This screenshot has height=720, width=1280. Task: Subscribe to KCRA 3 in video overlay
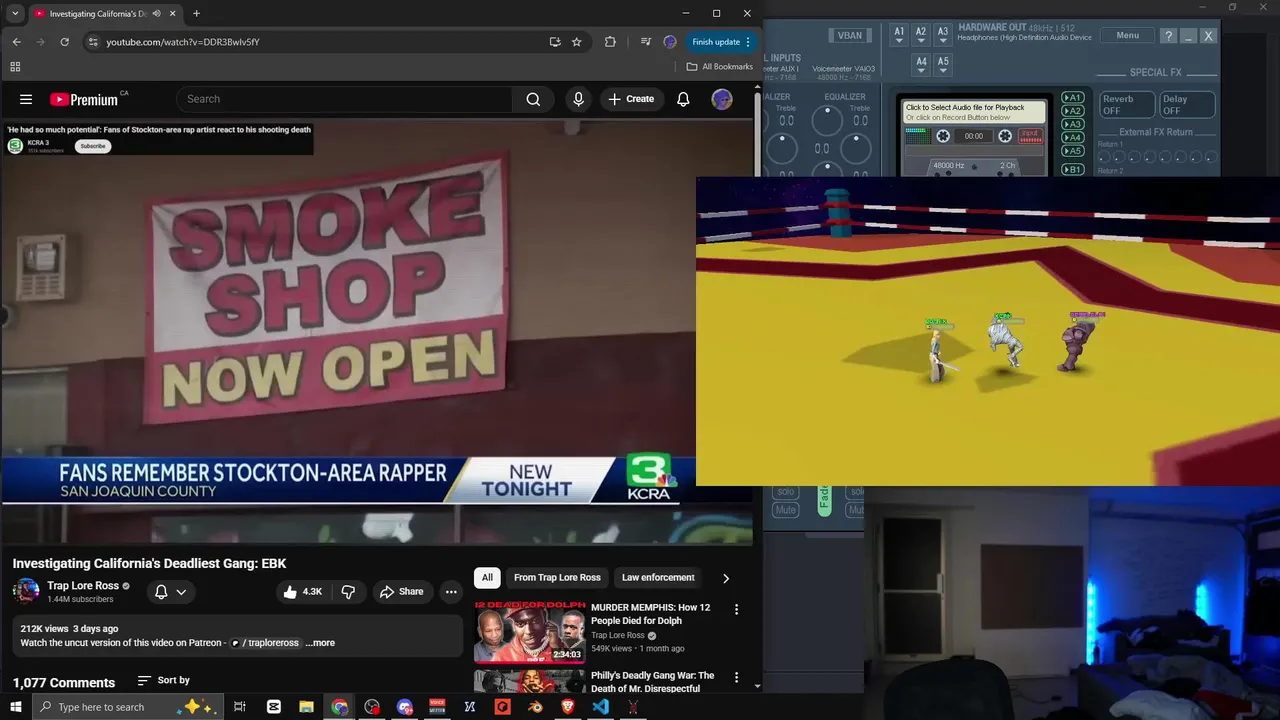(93, 146)
